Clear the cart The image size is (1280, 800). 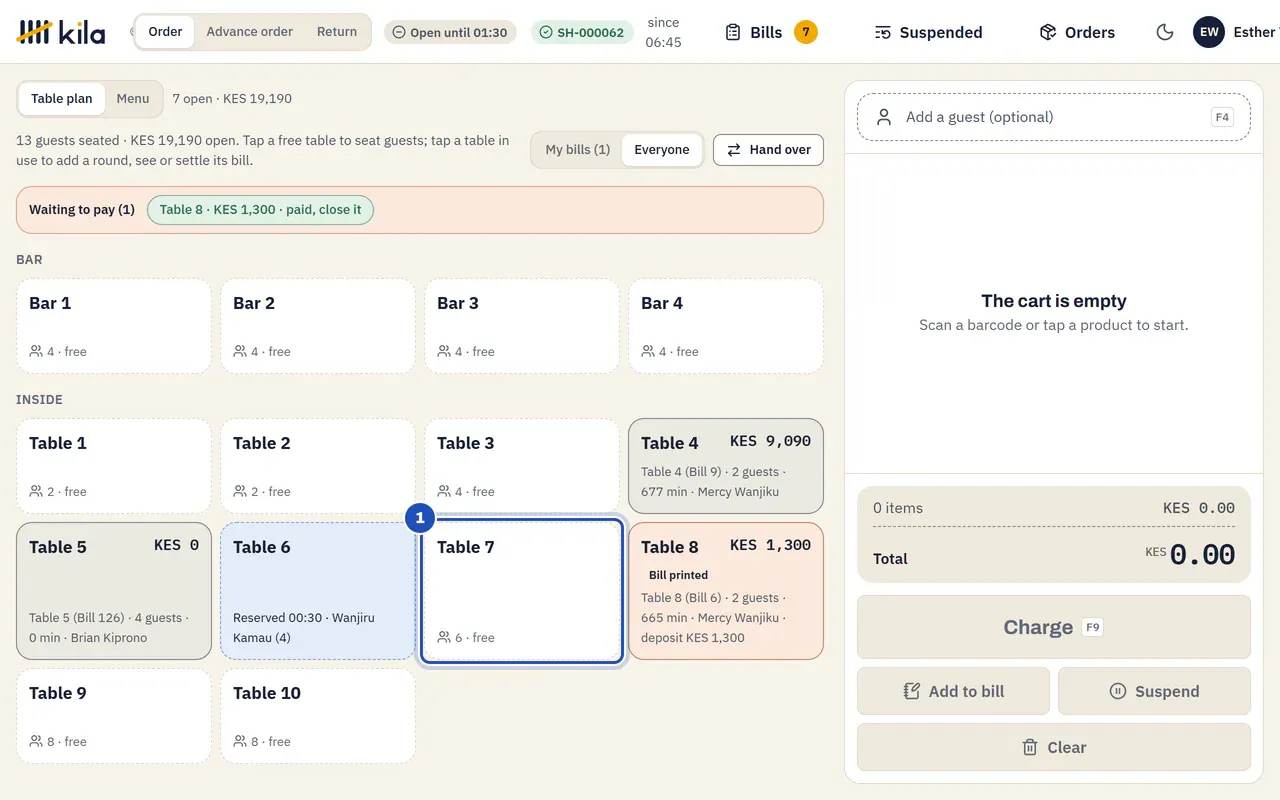click(x=1054, y=747)
